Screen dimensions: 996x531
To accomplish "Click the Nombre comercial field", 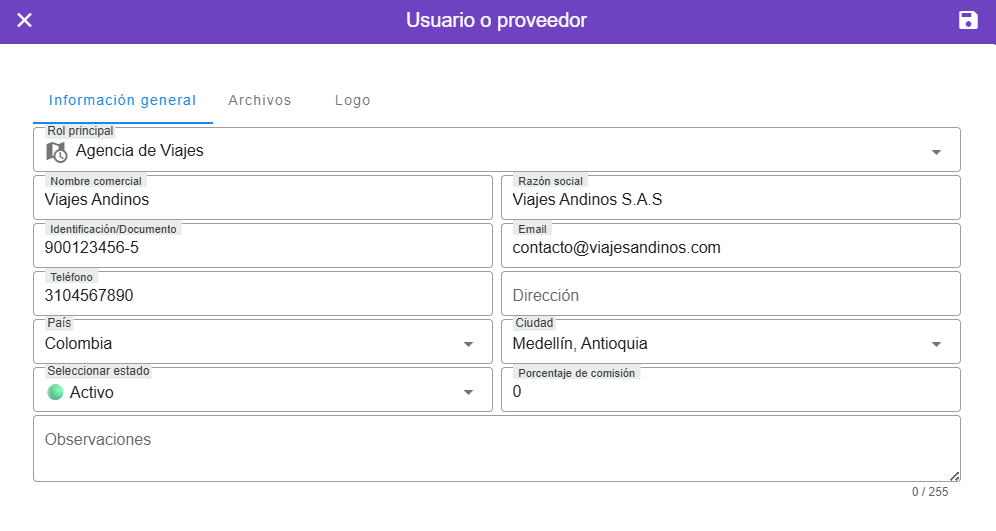I will (262, 200).
